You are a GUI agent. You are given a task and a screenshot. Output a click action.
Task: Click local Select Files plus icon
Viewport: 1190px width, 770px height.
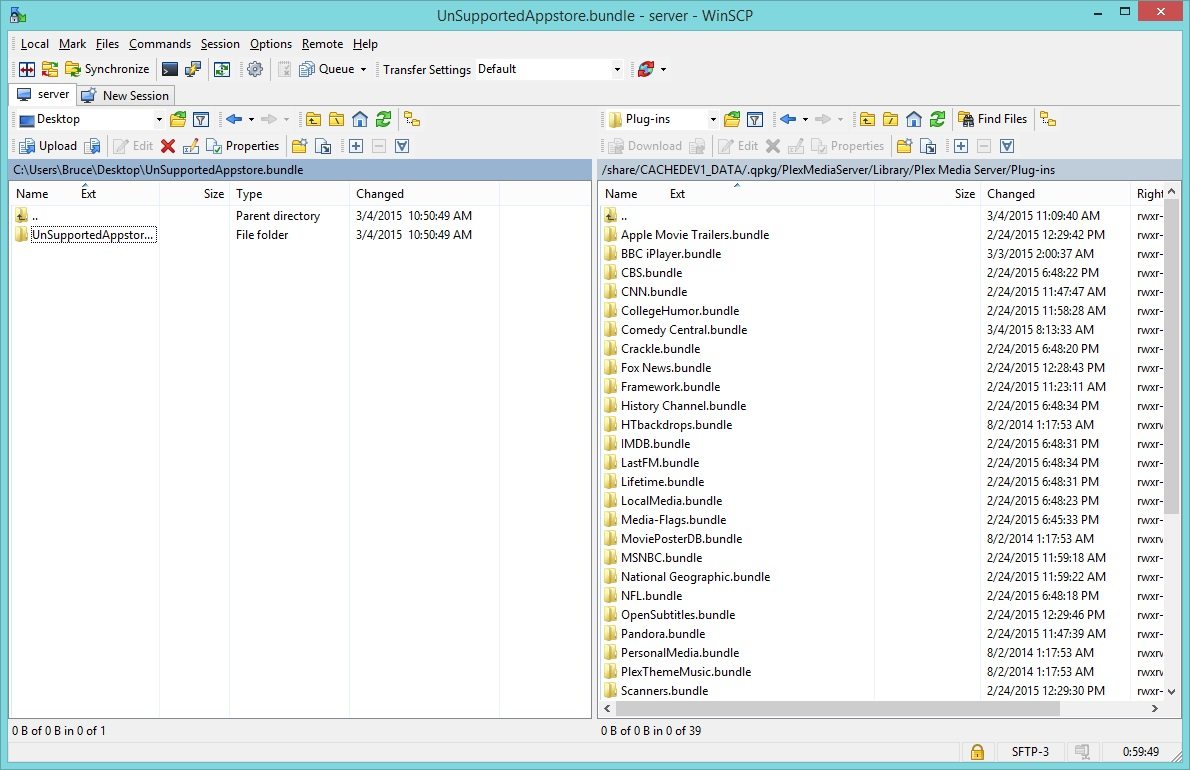(356, 146)
